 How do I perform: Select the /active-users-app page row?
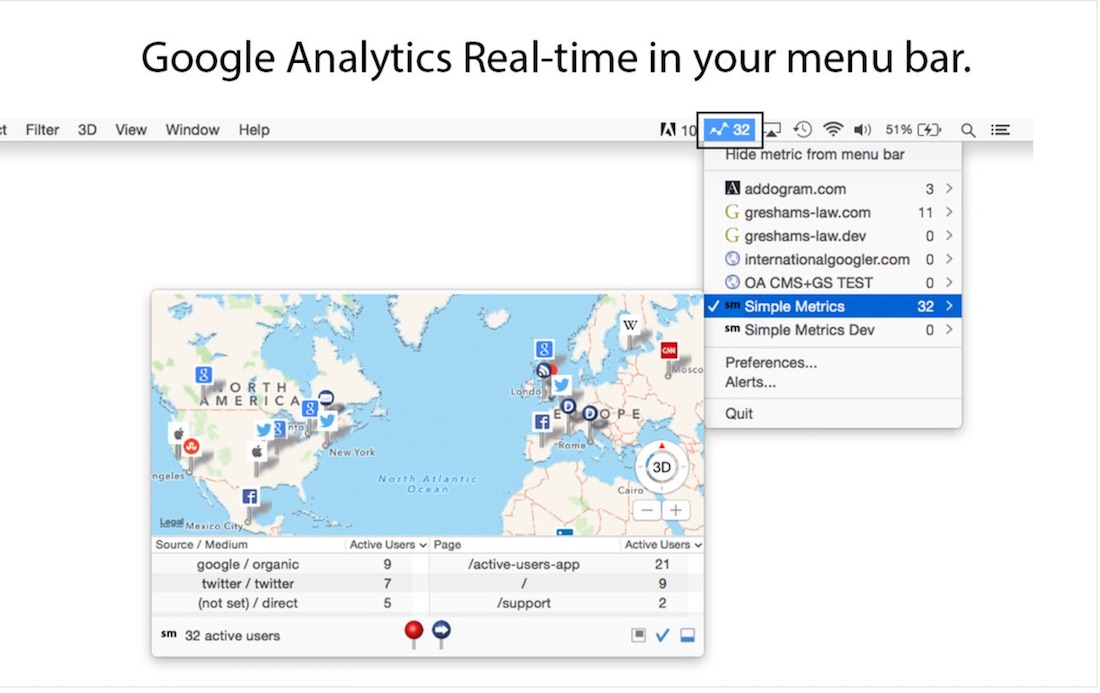[x=567, y=565]
